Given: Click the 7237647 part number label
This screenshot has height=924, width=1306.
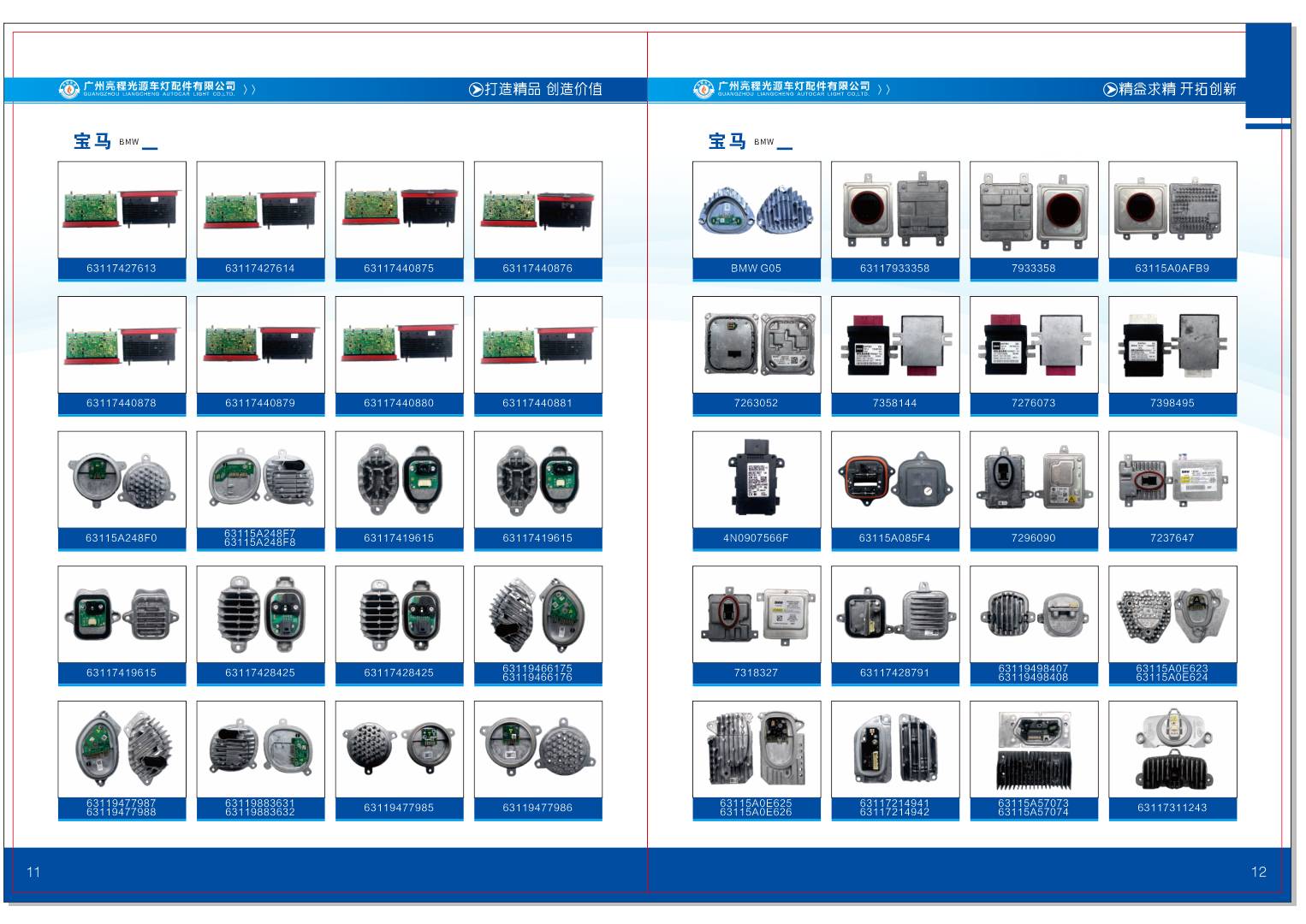Looking at the screenshot, I should pos(1172,538).
